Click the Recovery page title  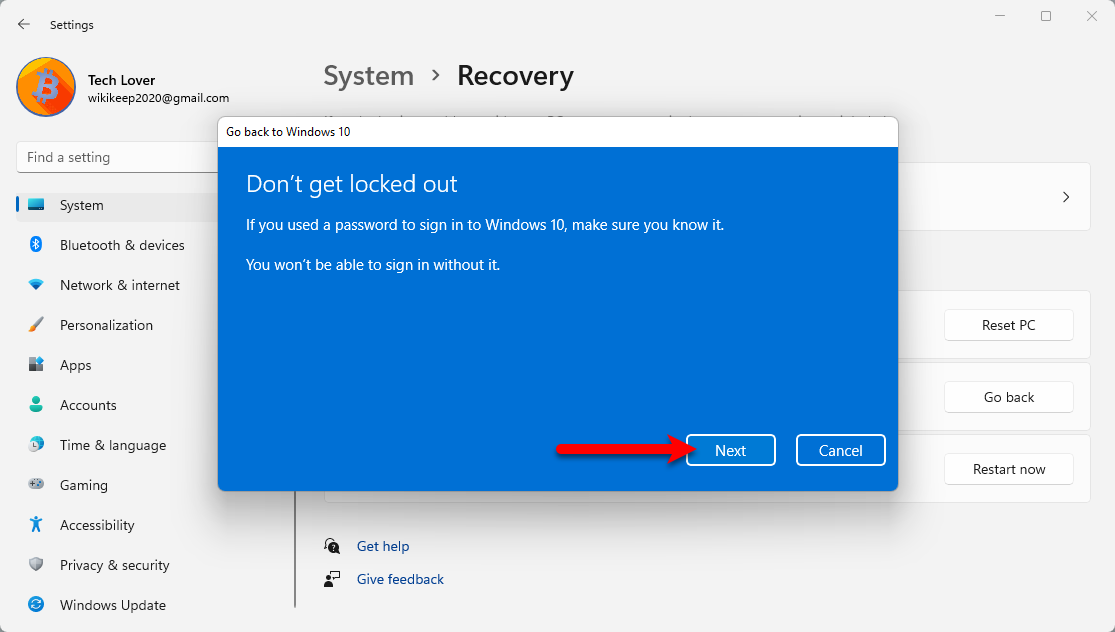pyautogui.click(x=515, y=76)
